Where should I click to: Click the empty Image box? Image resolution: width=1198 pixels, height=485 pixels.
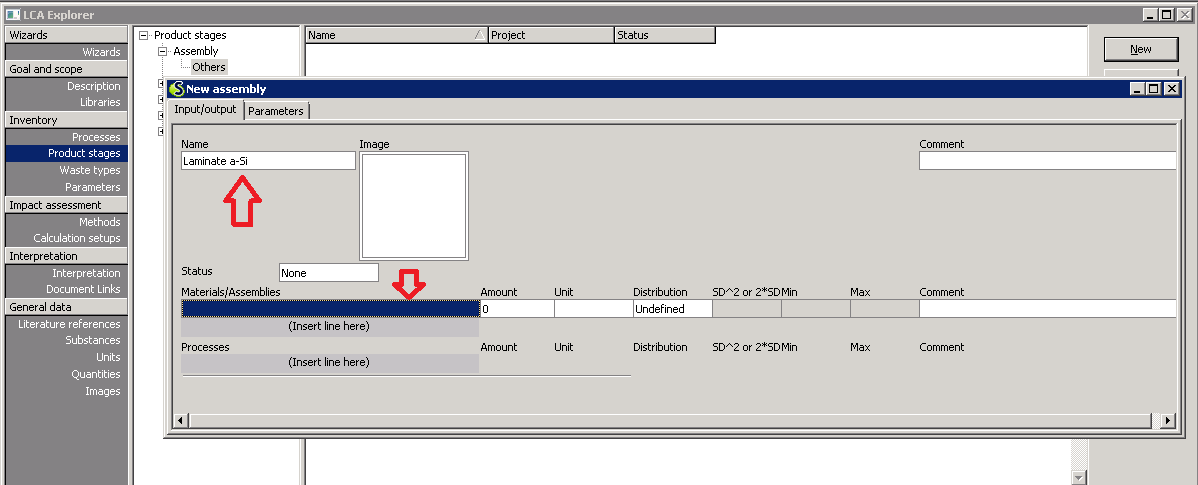click(x=413, y=206)
